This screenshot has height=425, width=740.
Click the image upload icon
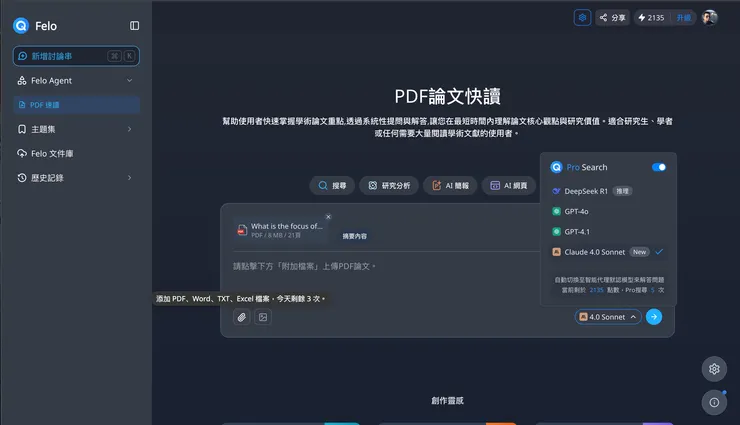(x=263, y=317)
